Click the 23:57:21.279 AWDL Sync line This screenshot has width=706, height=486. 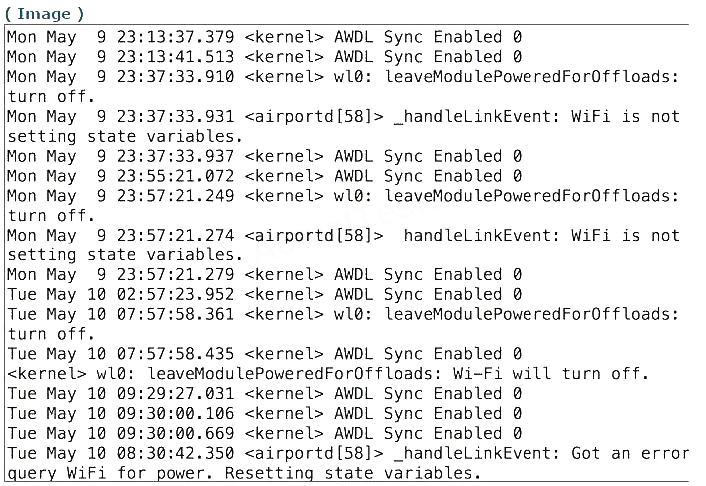point(265,274)
